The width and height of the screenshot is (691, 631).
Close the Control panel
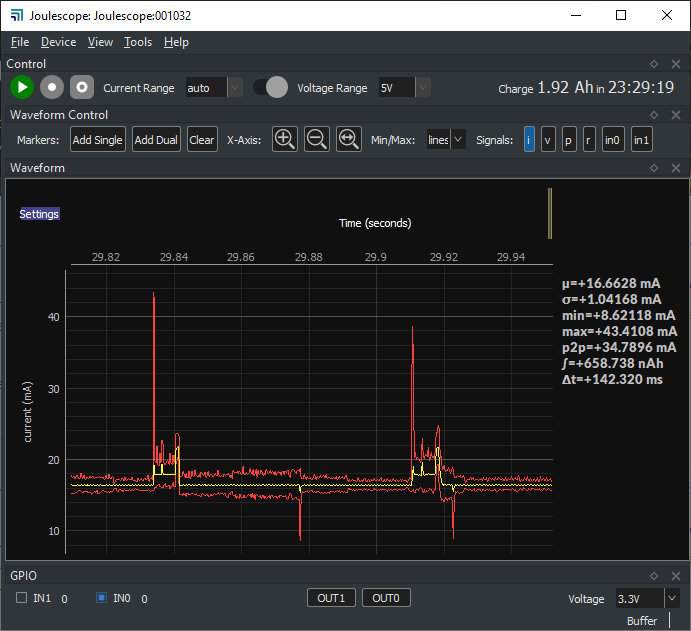tap(676, 64)
